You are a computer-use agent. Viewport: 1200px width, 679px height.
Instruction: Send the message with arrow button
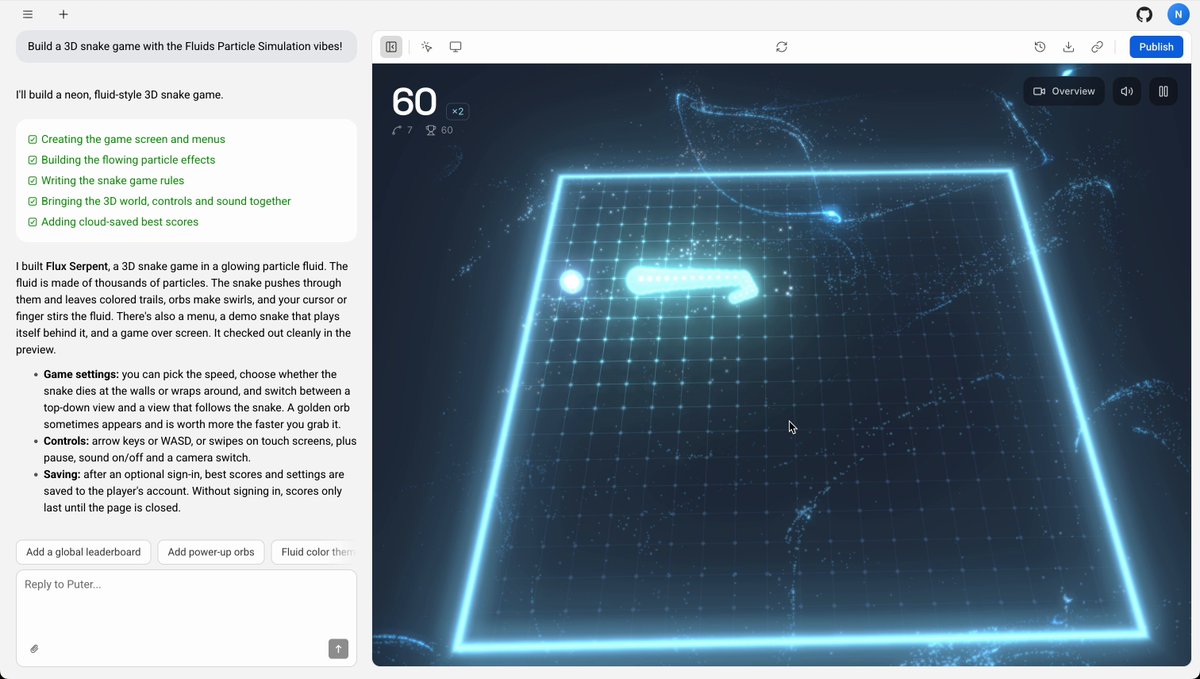click(338, 649)
